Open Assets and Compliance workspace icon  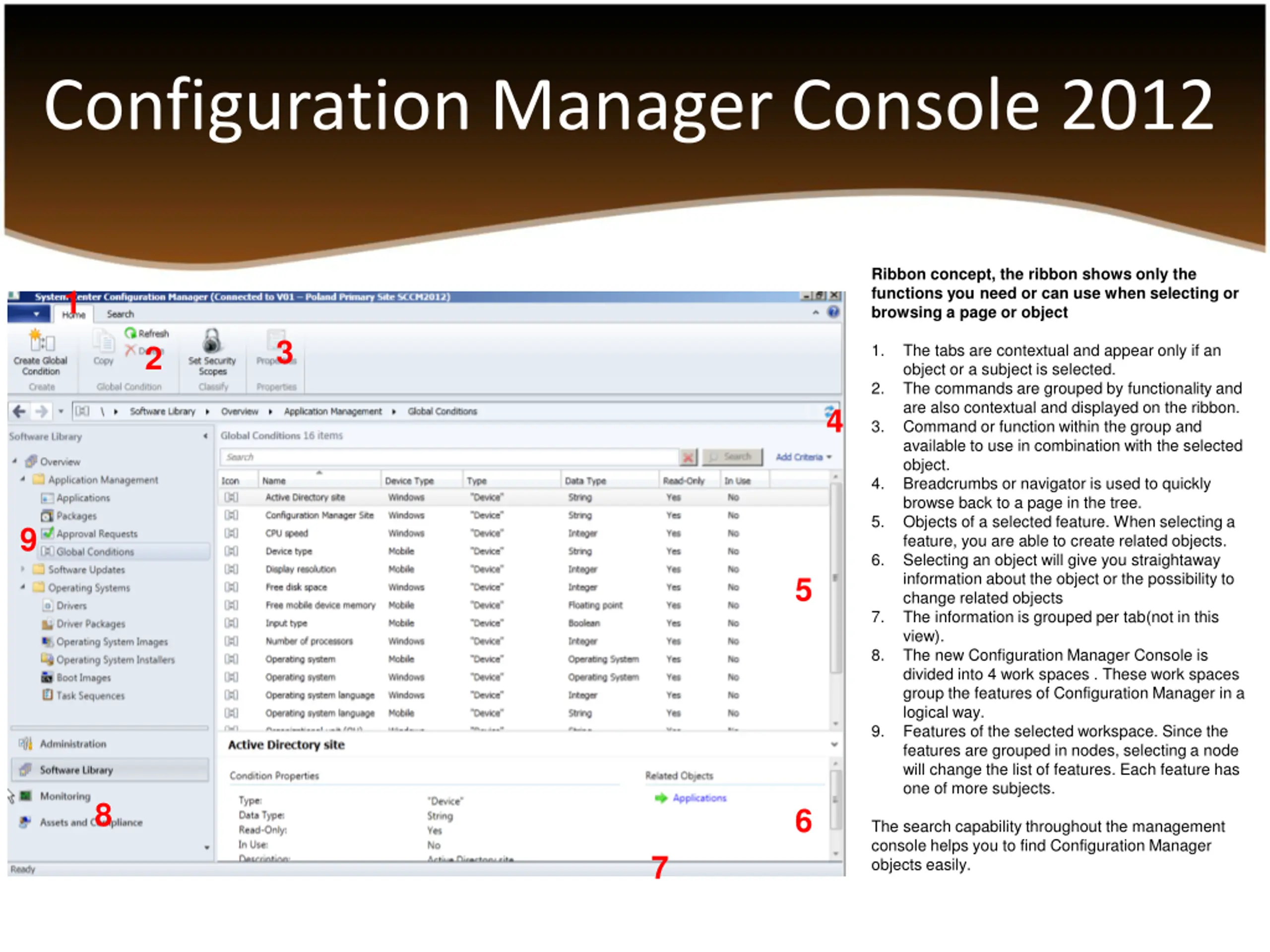click(x=25, y=822)
